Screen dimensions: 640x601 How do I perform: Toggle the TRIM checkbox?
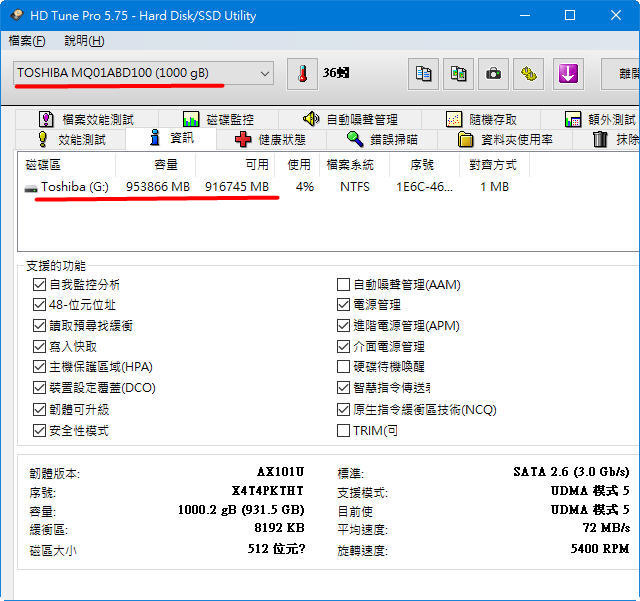pyautogui.click(x=343, y=430)
